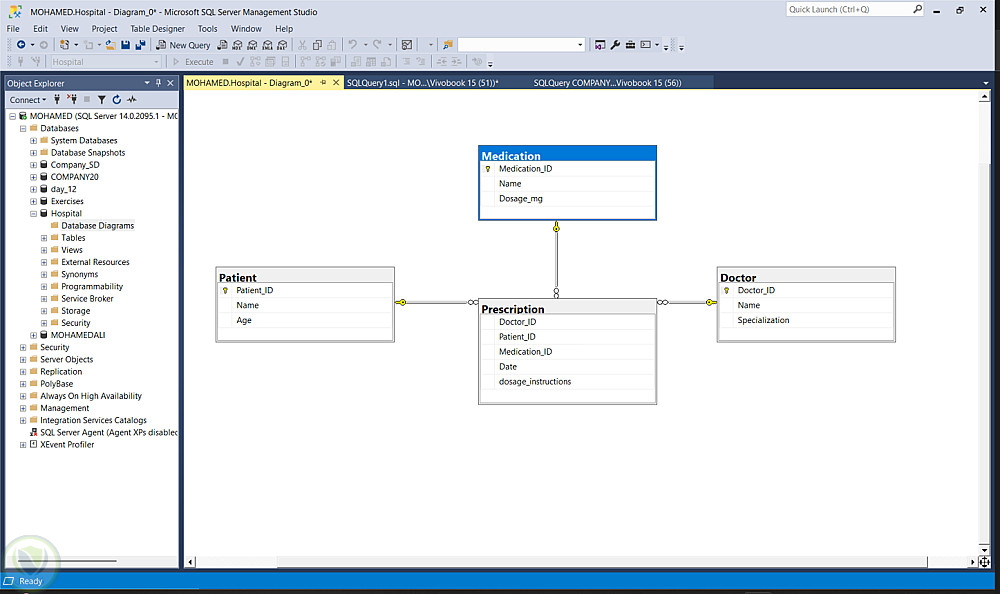Open the Hospital database dropdown

[x=156, y=62]
